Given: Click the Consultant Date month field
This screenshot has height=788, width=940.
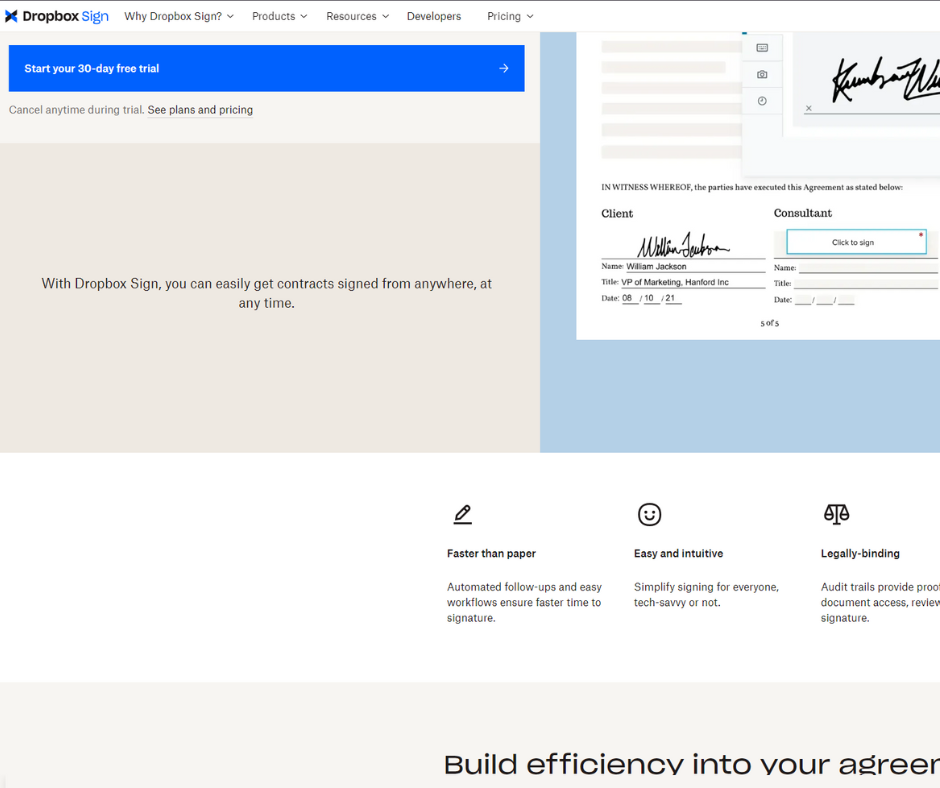Looking at the screenshot, I should tap(803, 300).
